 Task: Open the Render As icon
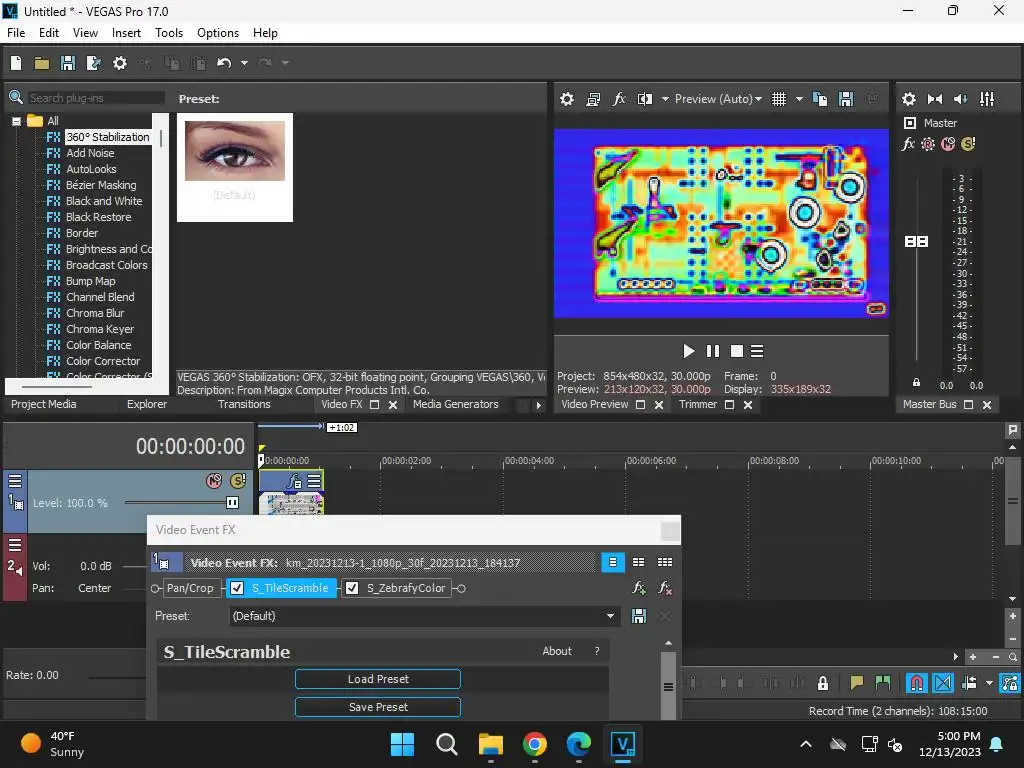(94, 63)
